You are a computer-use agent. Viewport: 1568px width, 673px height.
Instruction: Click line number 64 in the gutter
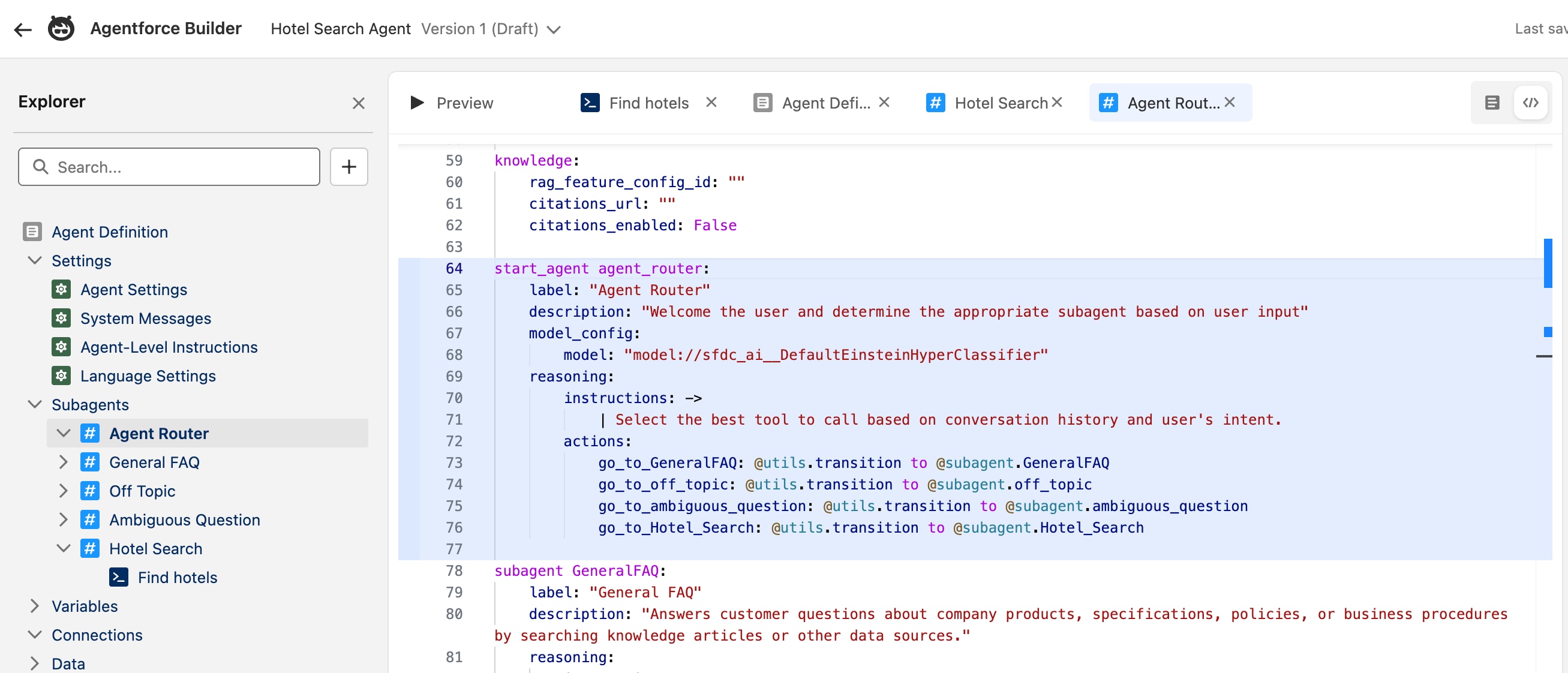point(454,268)
